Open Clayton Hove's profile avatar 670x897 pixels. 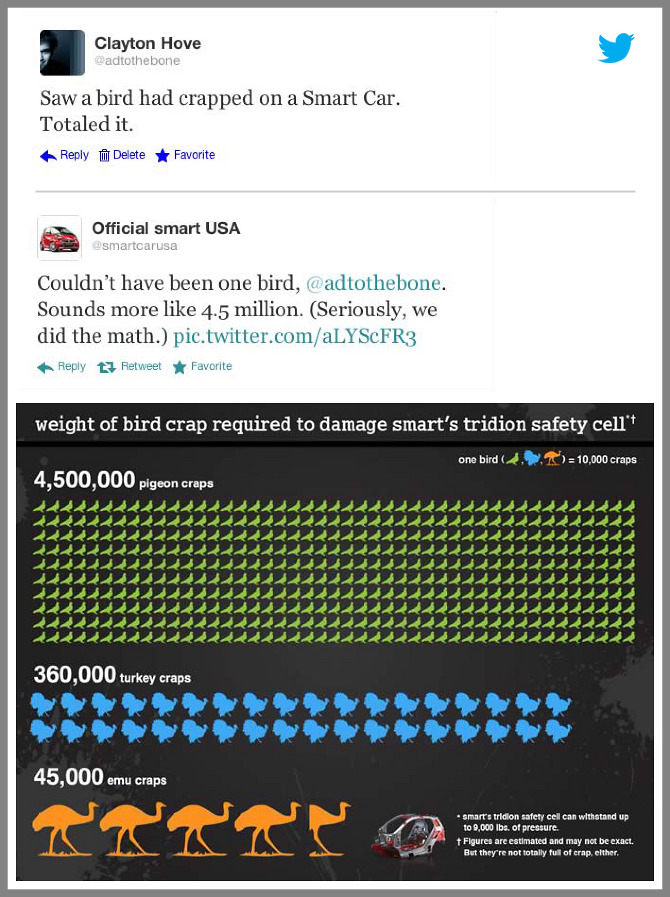[62, 53]
